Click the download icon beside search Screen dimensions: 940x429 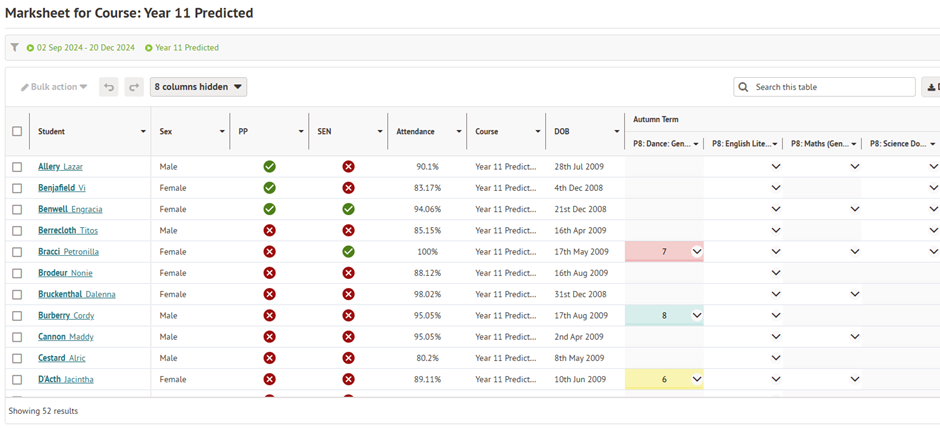pos(931,87)
